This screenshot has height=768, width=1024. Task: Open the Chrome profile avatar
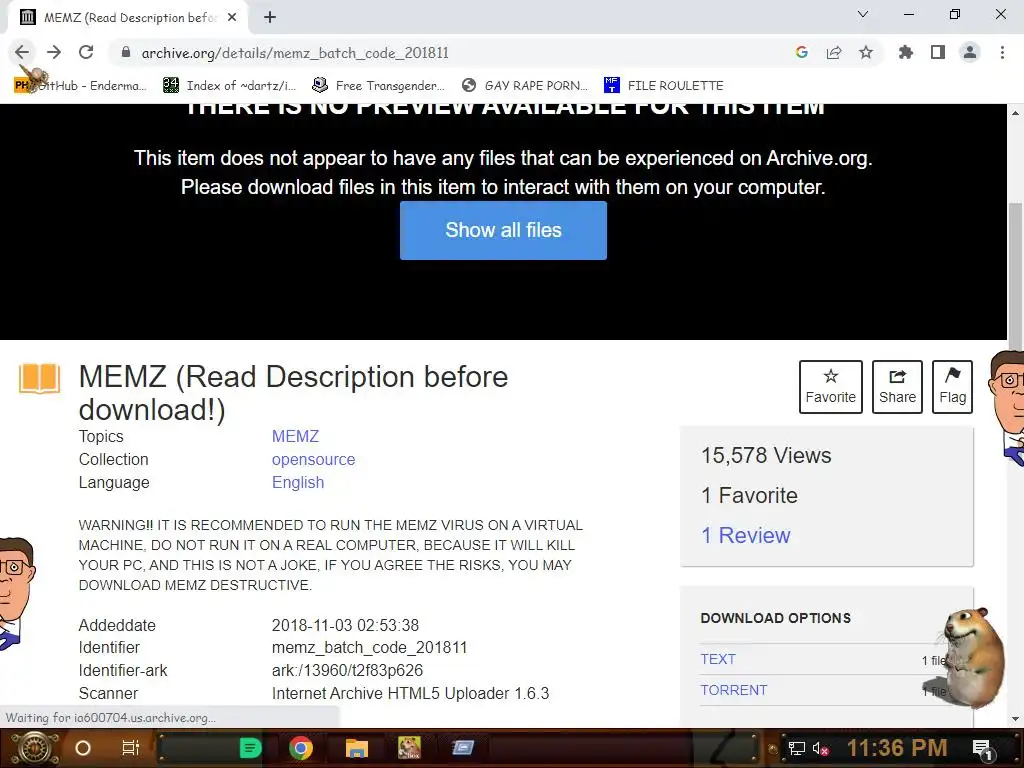970,52
